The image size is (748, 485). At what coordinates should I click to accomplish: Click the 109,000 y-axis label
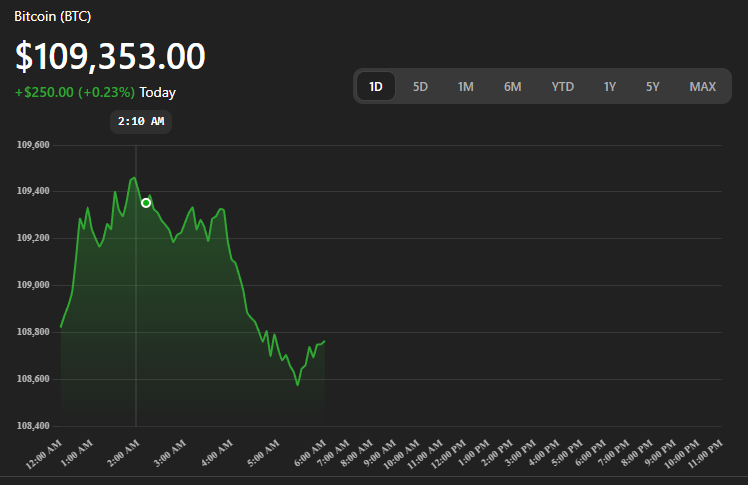point(33,285)
